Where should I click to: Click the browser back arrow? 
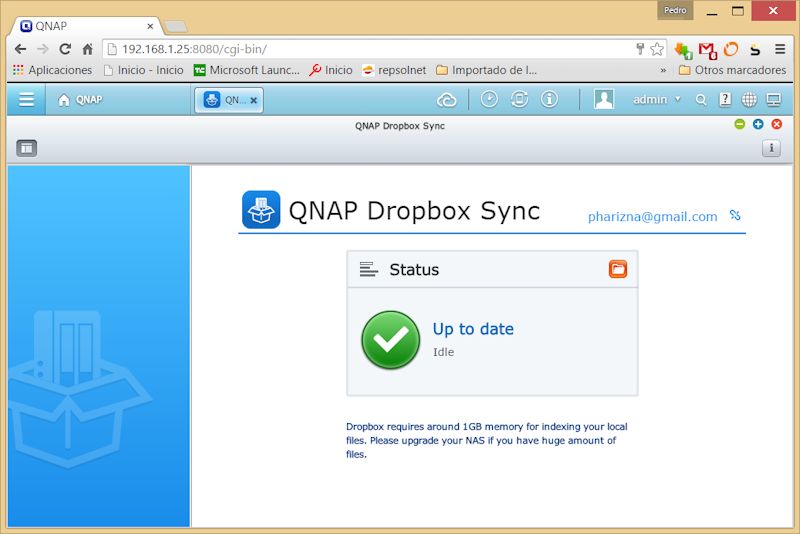(20, 49)
